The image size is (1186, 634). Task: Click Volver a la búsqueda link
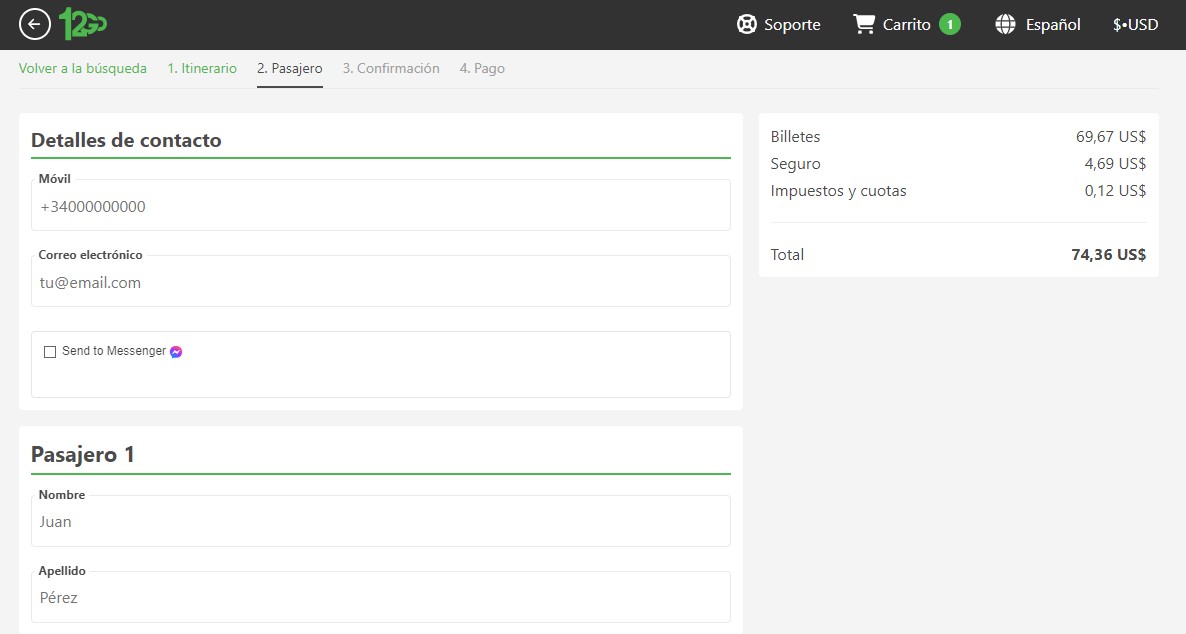point(83,69)
